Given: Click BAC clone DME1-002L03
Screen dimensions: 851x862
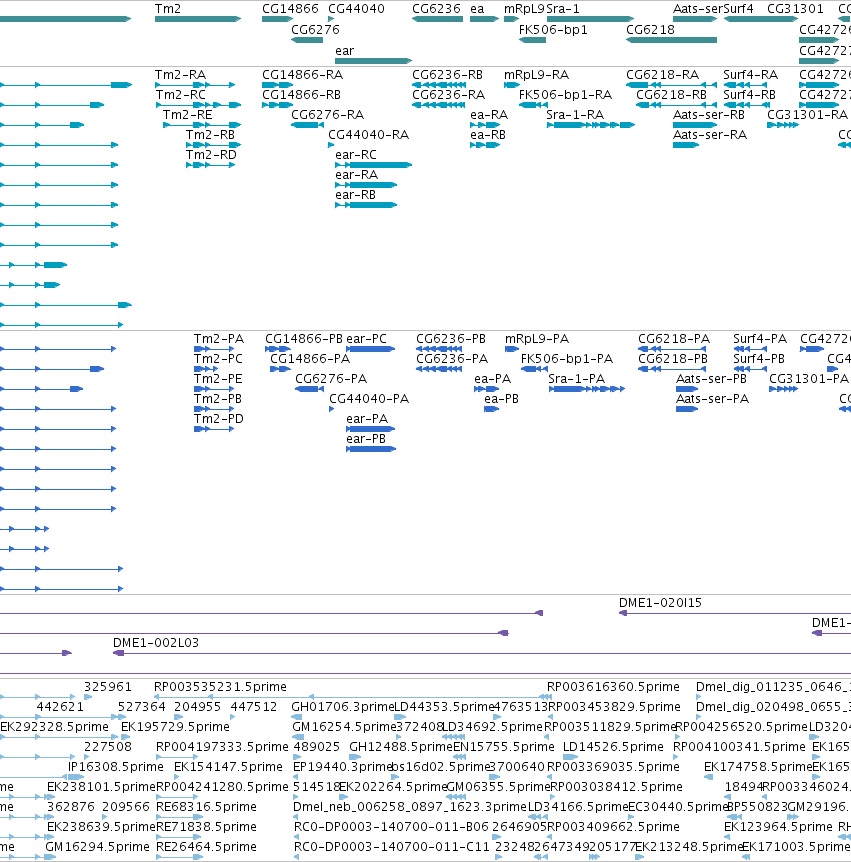Looking at the screenshot, I should (156, 643).
